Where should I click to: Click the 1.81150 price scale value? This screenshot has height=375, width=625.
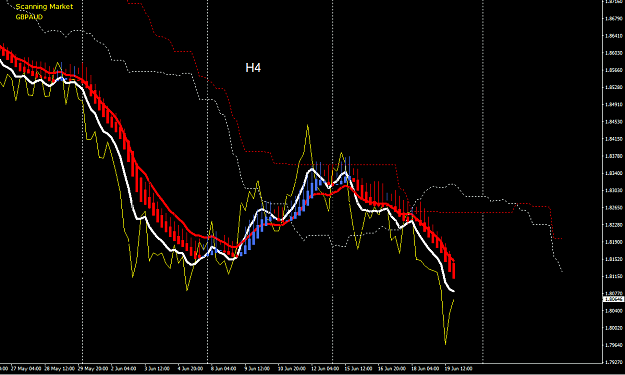click(x=614, y=276)
